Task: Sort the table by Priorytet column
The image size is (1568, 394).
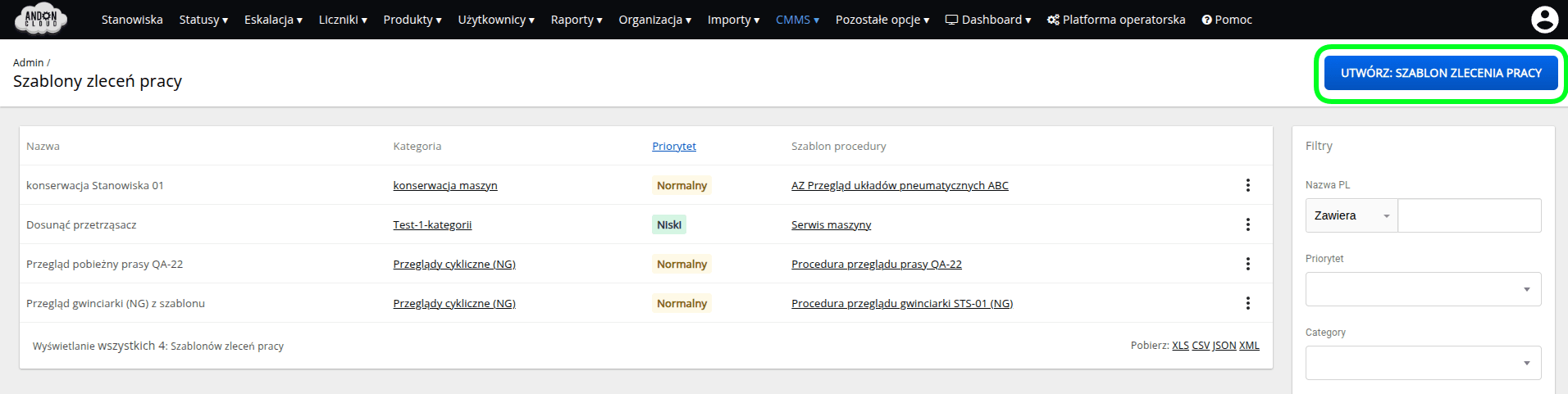Action: tap(674, 146)
